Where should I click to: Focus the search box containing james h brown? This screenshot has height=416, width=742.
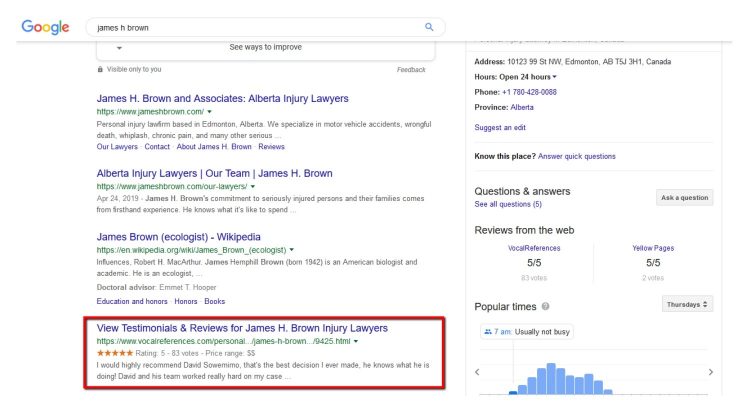(x=265, y=27)
